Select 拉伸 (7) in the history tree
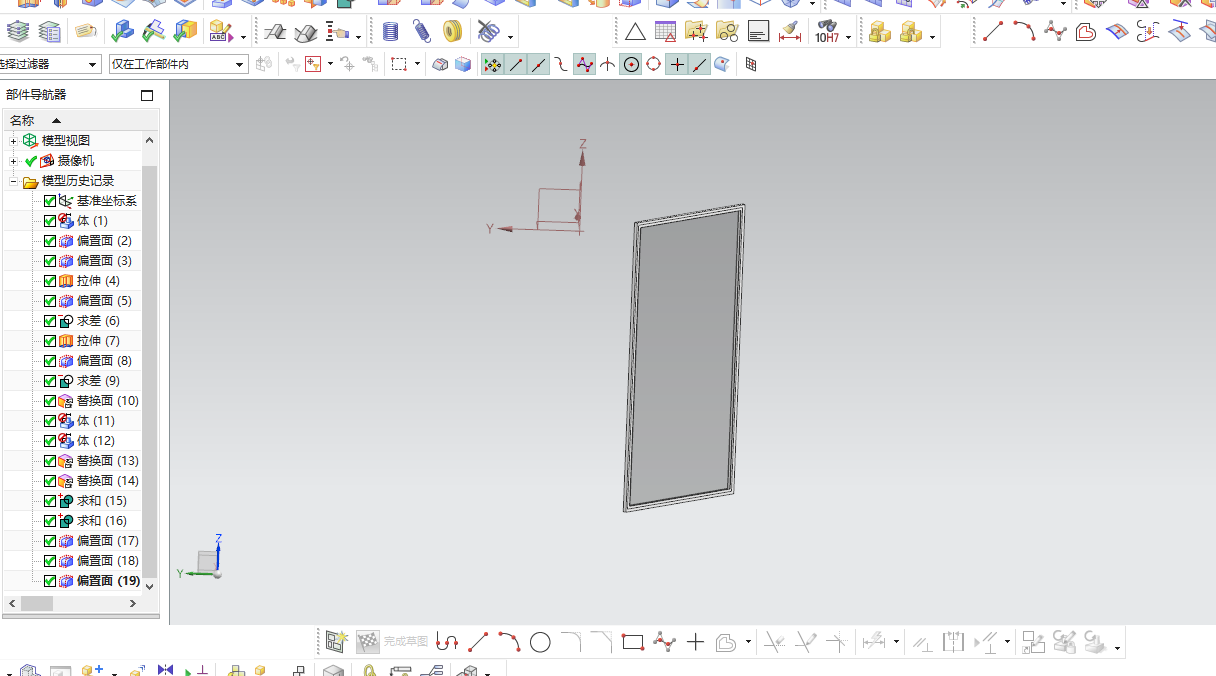This screenshot has height=676, width=1216. [98, 341]
